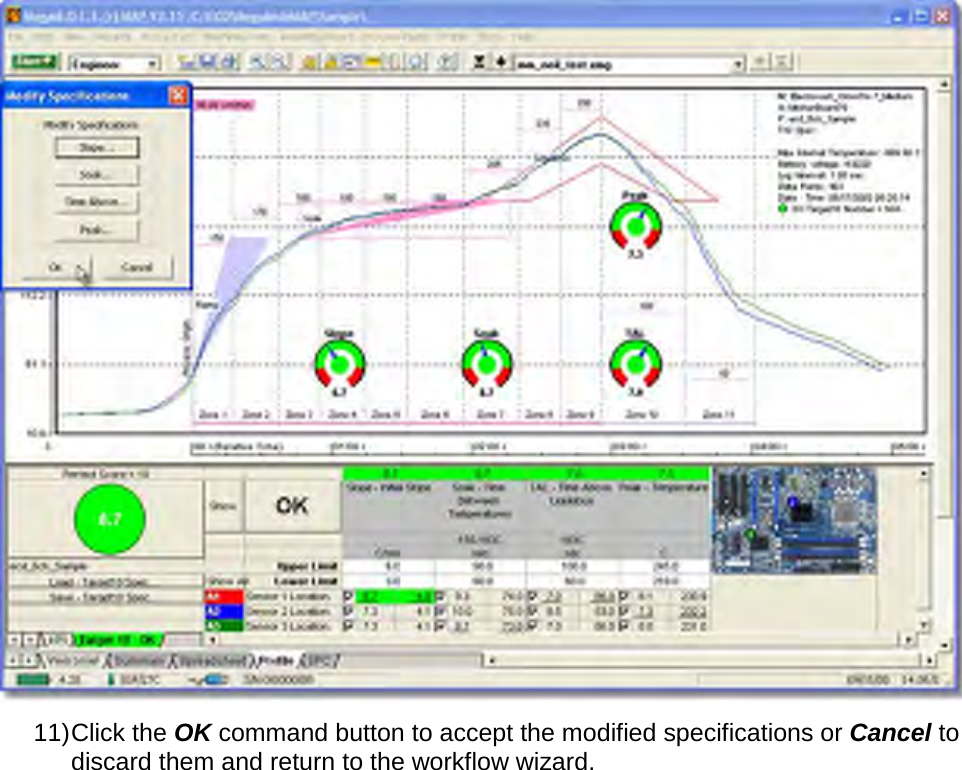Click the data panel scrollbar down arrow
Screen dimensions: 962x770
coord(923,625)
